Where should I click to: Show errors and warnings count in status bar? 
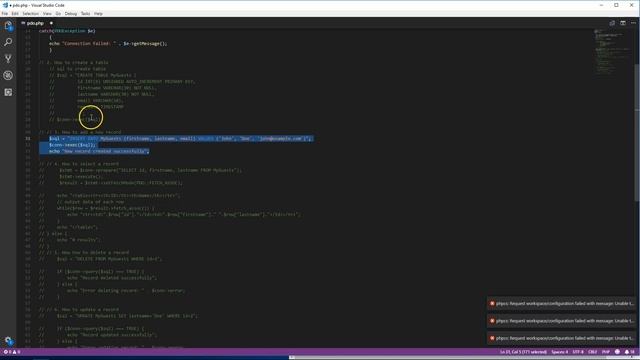click(x=12, y=352)
